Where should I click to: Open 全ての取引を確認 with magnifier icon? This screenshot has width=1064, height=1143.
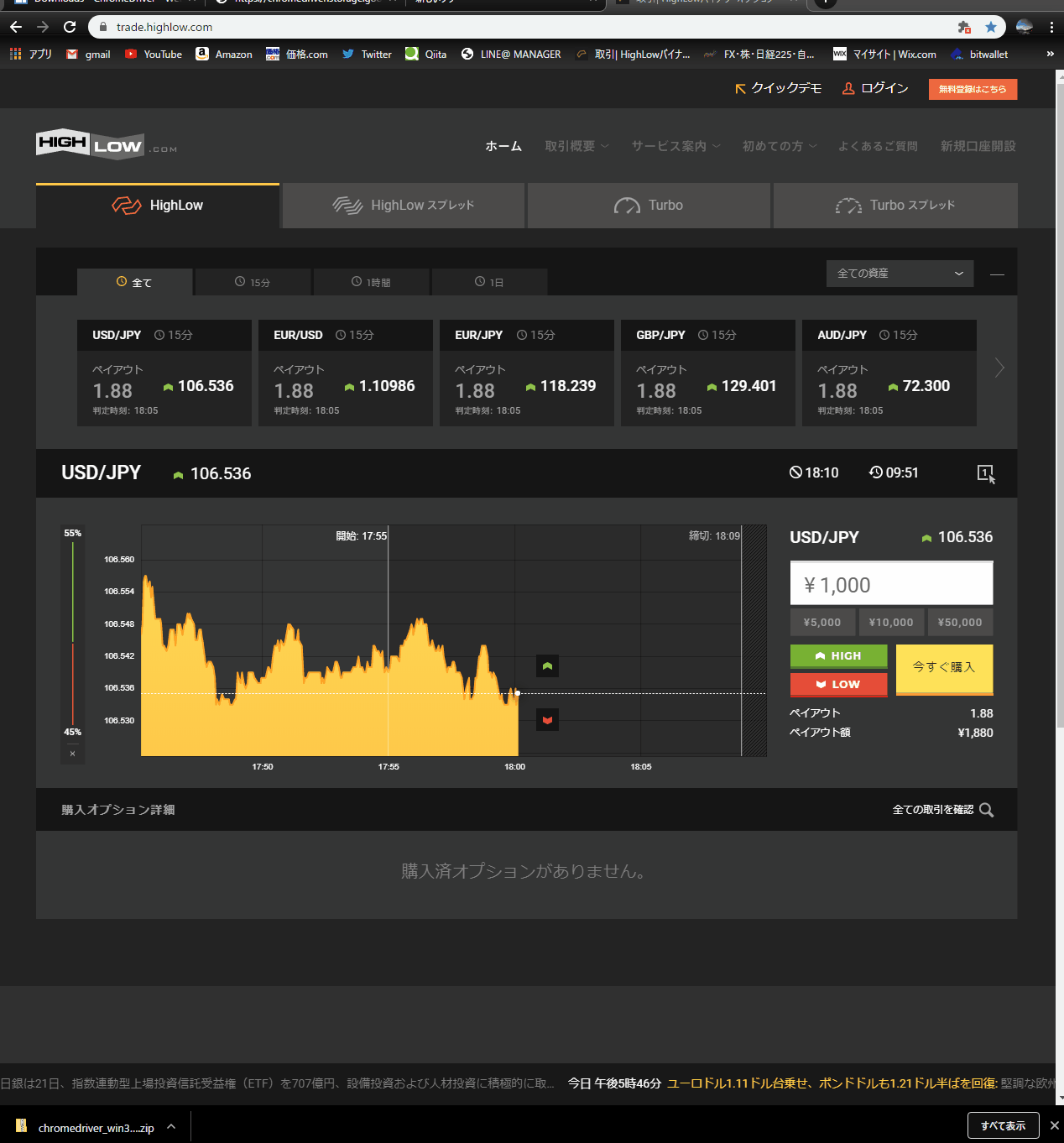[x=943, y=810]
